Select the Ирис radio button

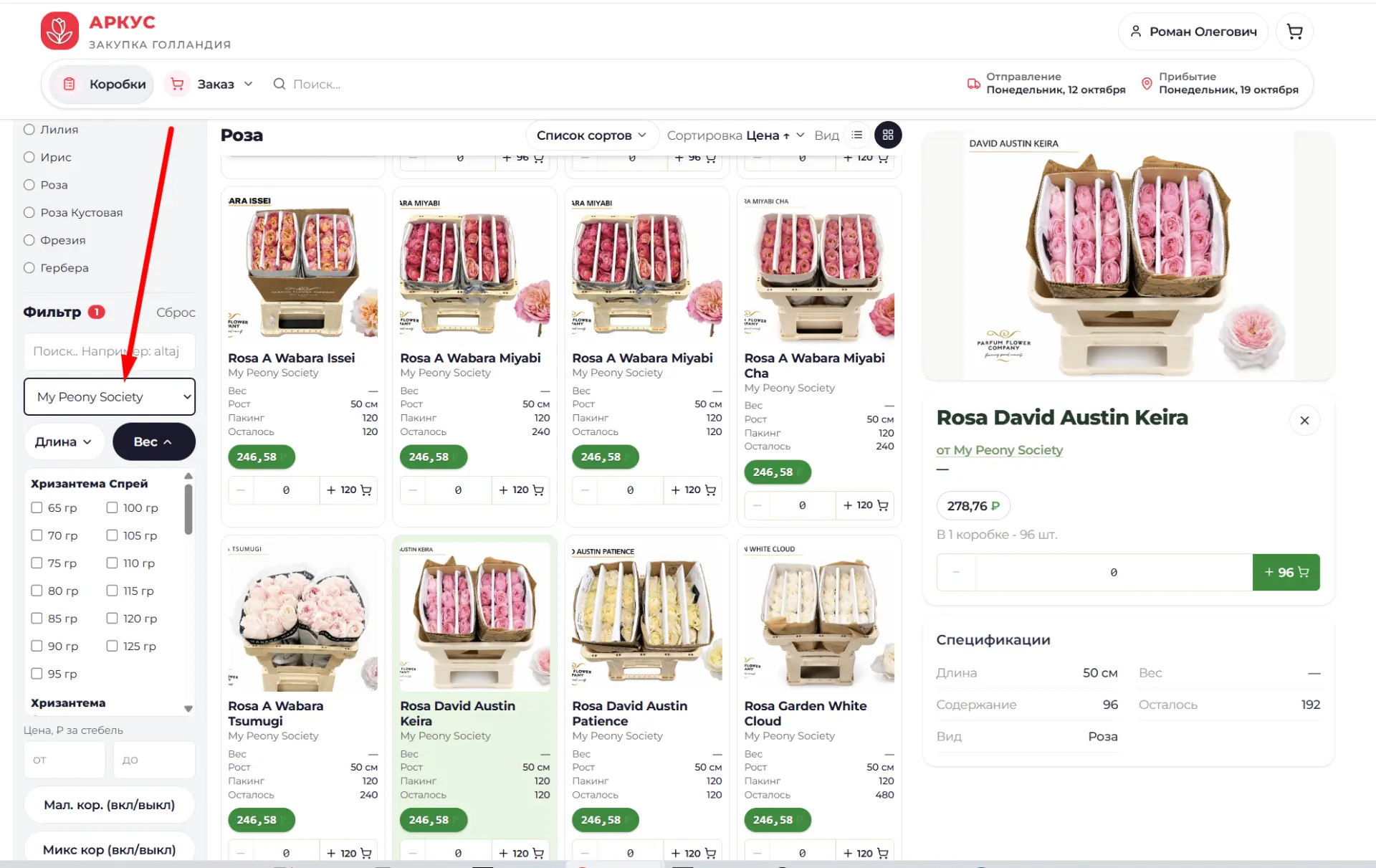pyautogui.click(x=29, y=157)
